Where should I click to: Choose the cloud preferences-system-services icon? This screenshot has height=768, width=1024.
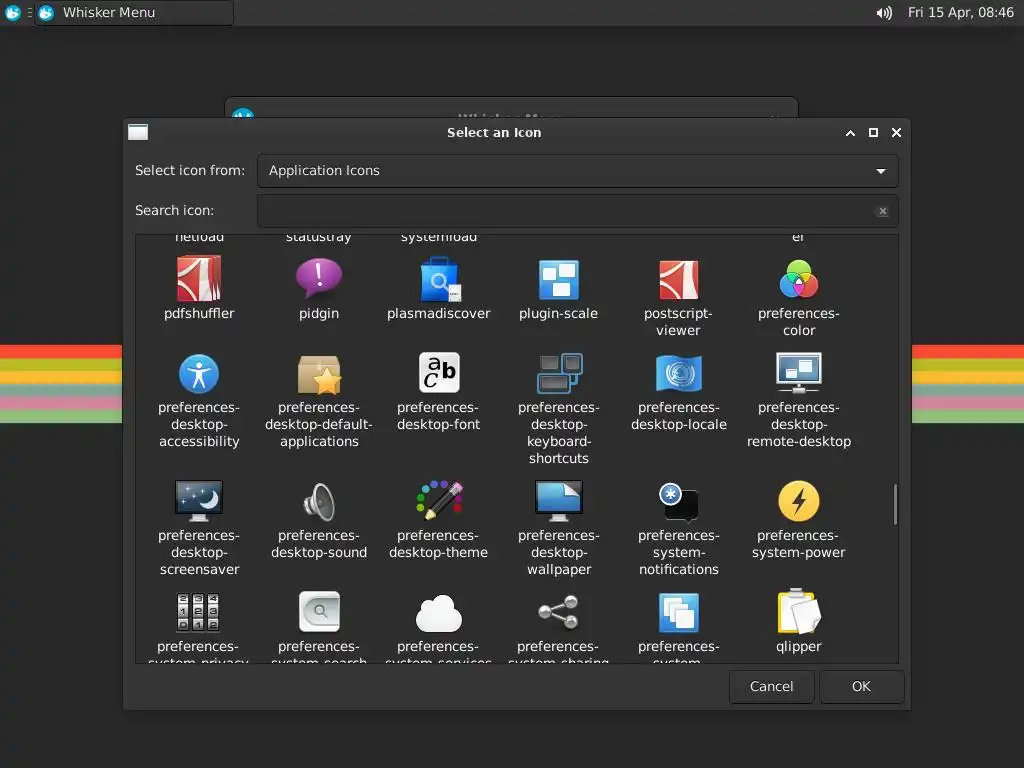[x=439, y=614]
